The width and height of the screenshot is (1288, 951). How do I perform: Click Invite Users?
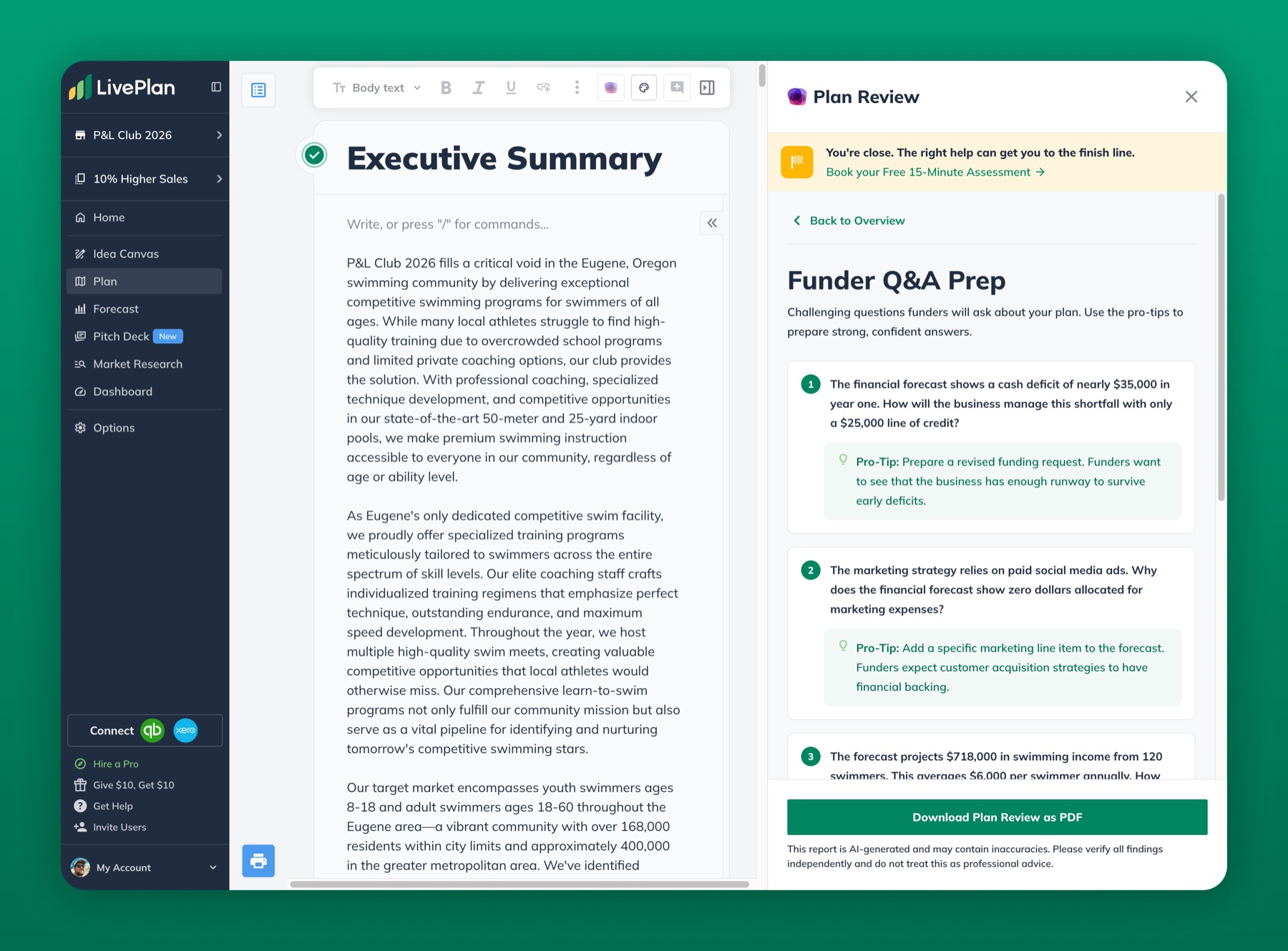point(110,827)
